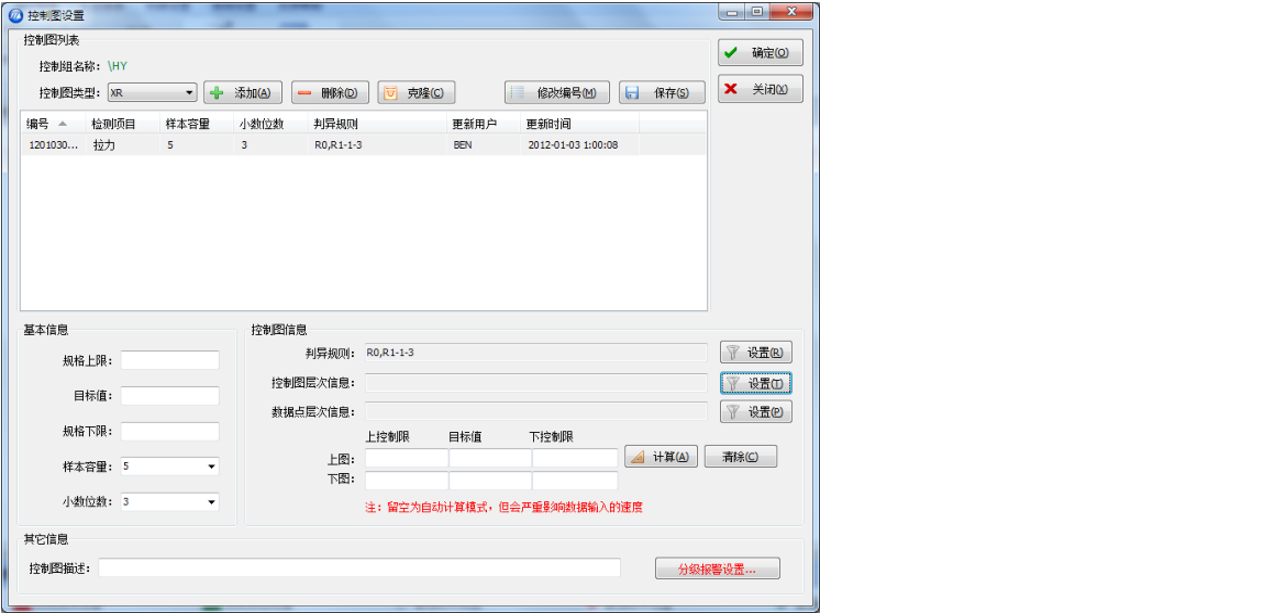Click the green plus 添加 (Add) button

coord(243,93)
